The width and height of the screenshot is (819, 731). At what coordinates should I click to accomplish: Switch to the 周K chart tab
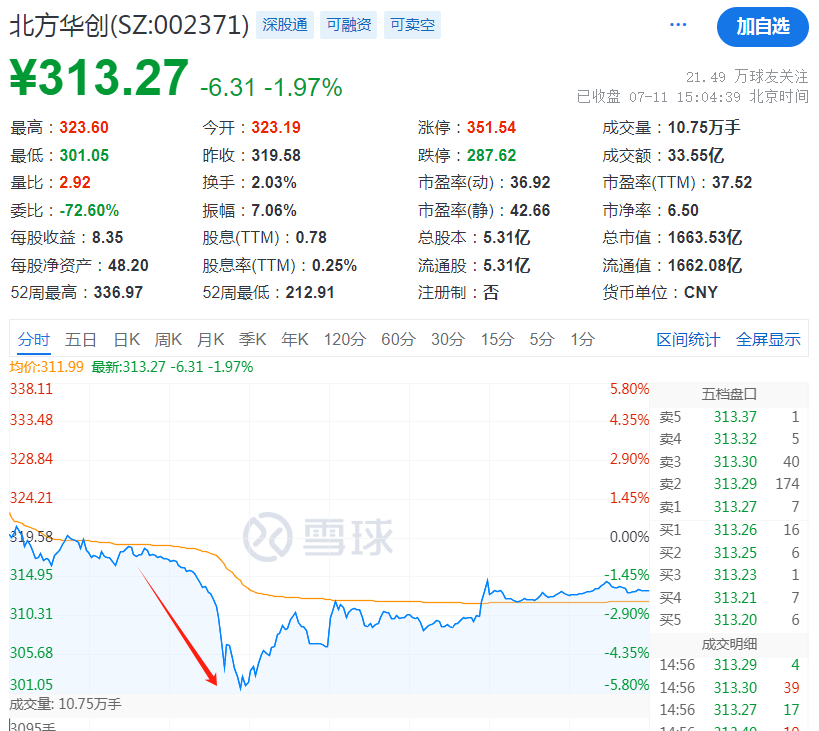point(168,339)
